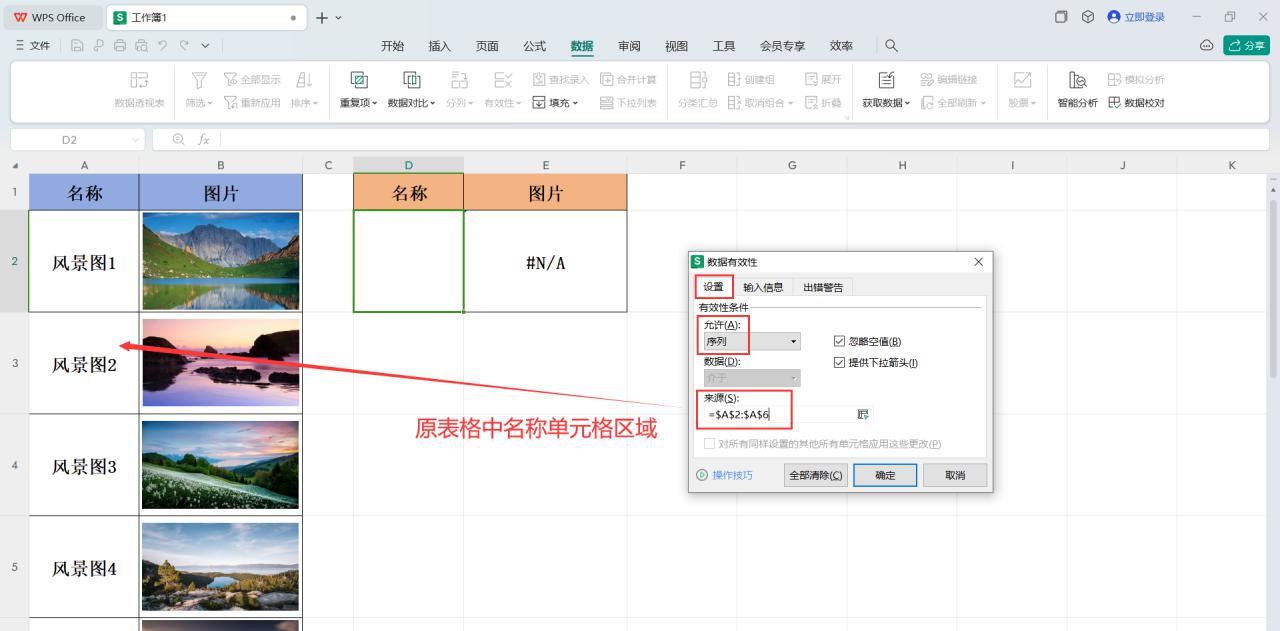Open the 文件 file menu

click(x=33, y=46)
